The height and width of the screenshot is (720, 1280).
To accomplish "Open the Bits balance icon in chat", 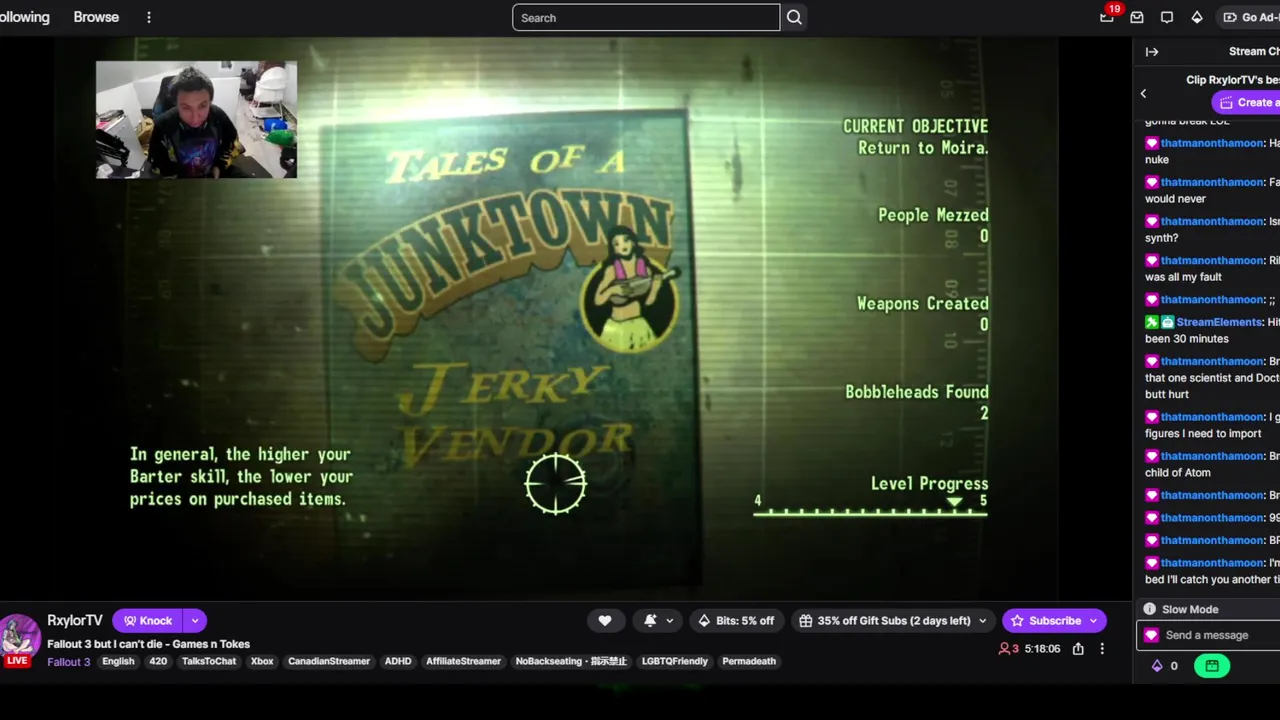I will (1157, 666).
